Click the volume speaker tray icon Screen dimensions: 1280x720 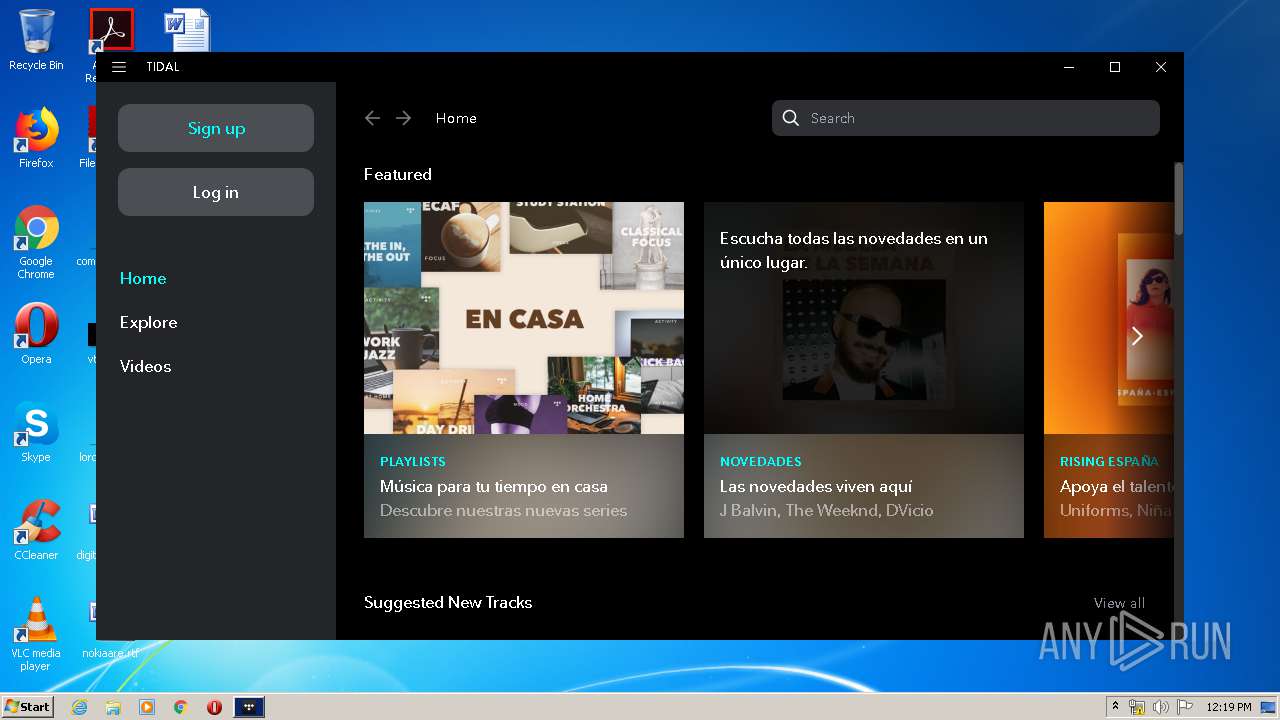1161,707
